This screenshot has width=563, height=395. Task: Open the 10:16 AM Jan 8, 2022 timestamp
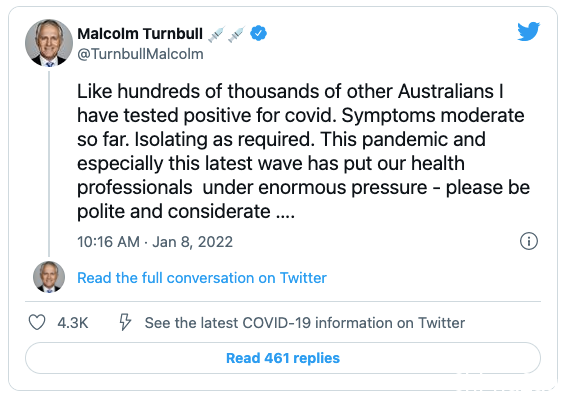click(x=155, y=242)
